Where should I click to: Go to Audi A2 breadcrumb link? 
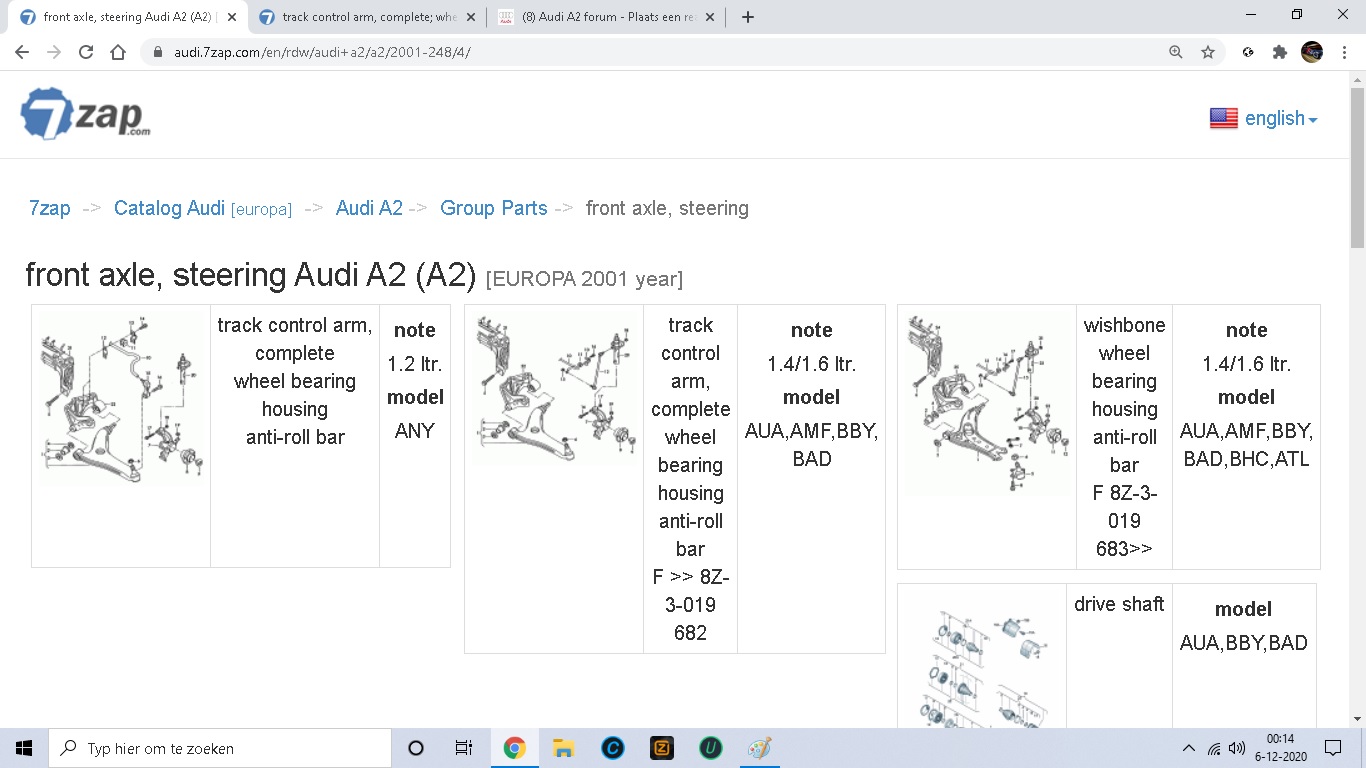[x=369, y=208]
